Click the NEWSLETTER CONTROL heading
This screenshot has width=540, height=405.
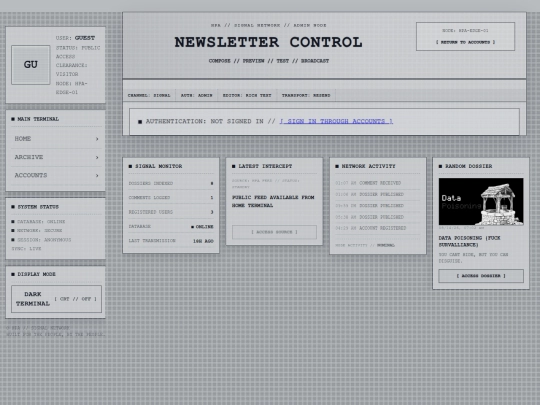point(268,42)
